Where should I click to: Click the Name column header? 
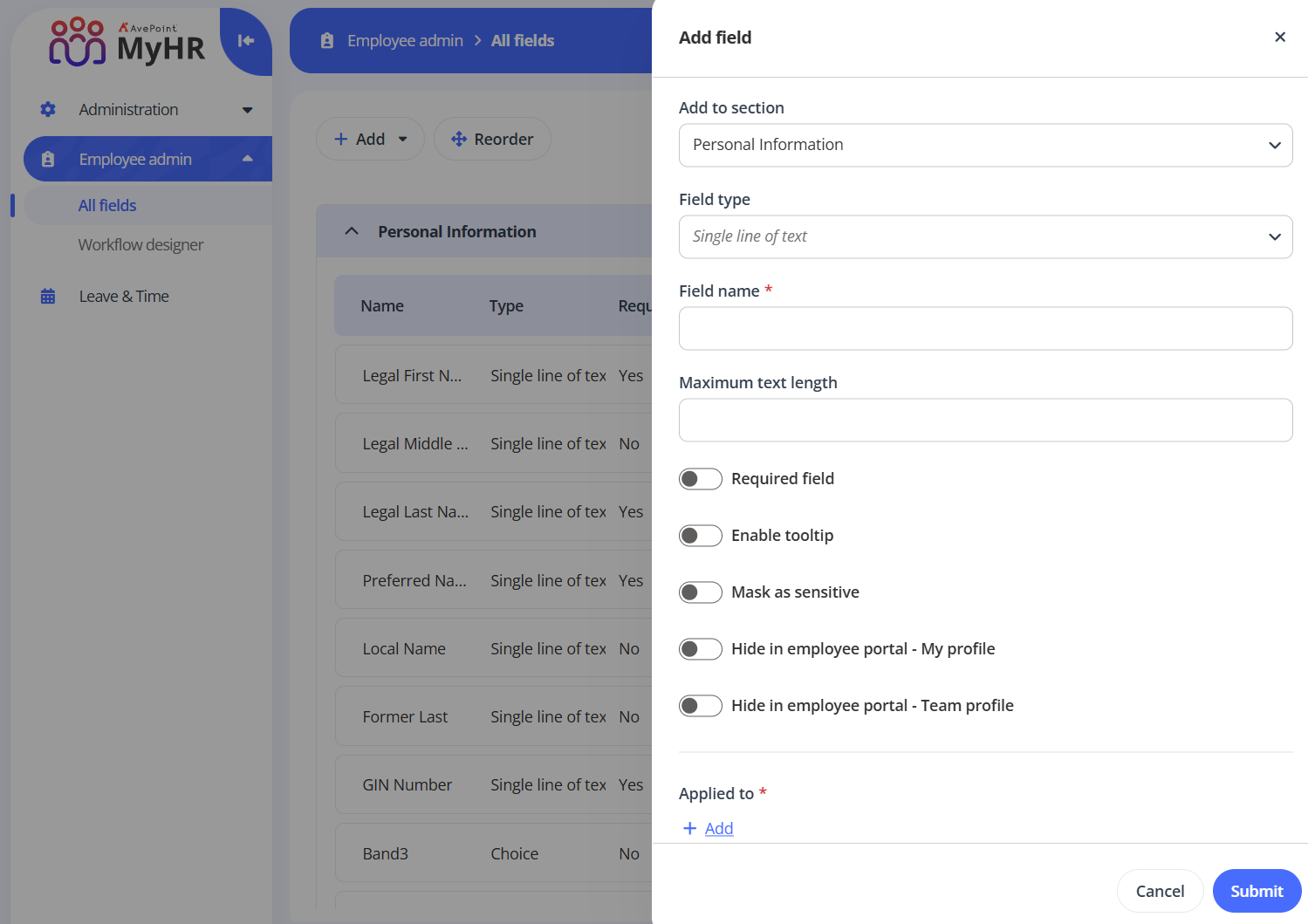tap(382, 305)
